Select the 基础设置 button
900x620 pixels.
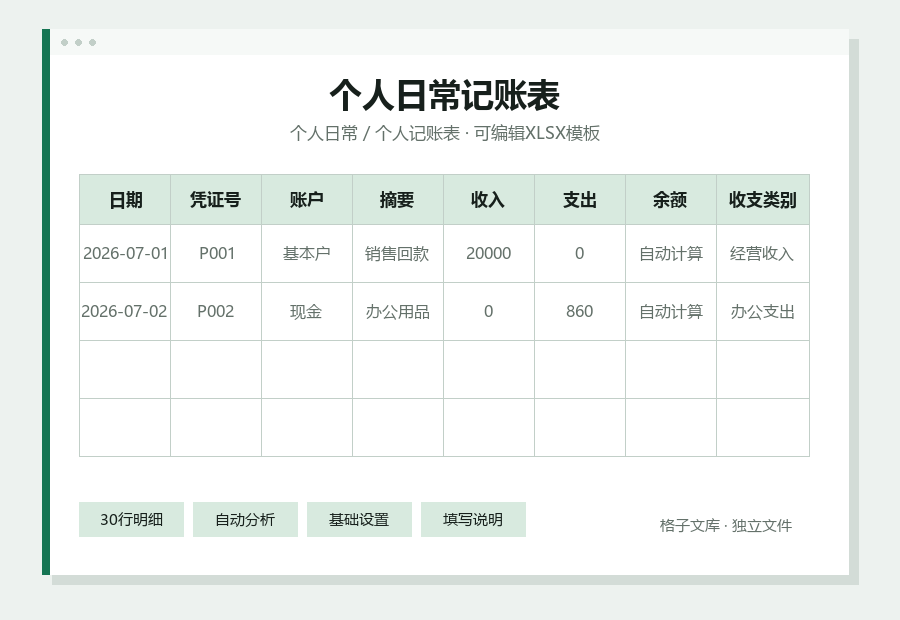tap(359, 520)
